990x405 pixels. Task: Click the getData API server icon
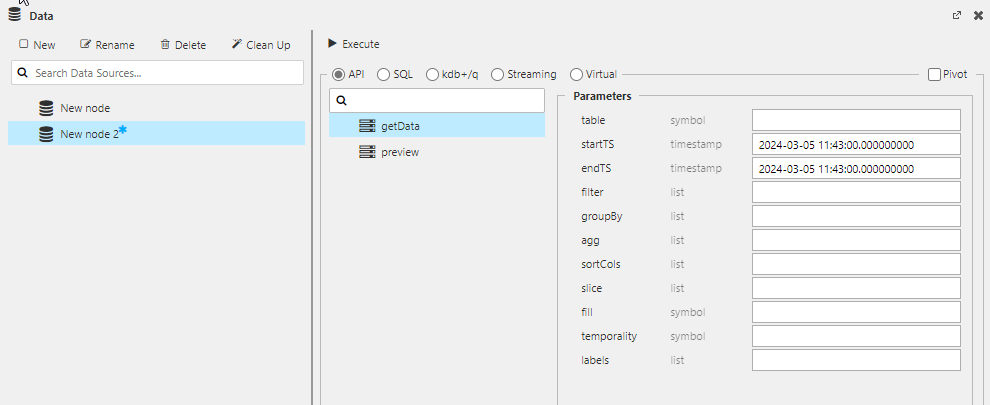click(367, 126)
